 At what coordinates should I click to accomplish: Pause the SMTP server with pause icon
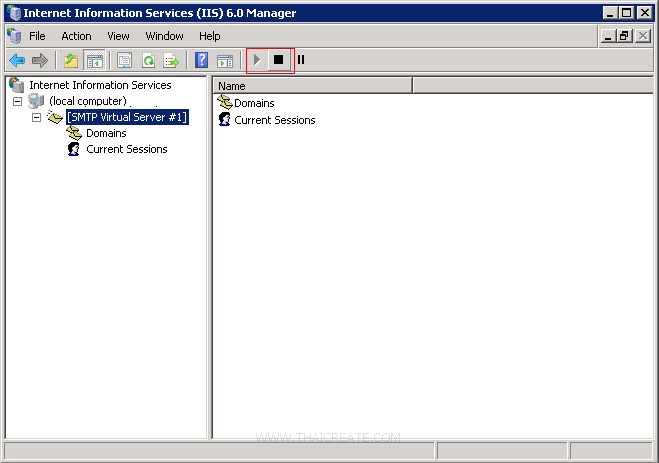[x=301, y=60]
